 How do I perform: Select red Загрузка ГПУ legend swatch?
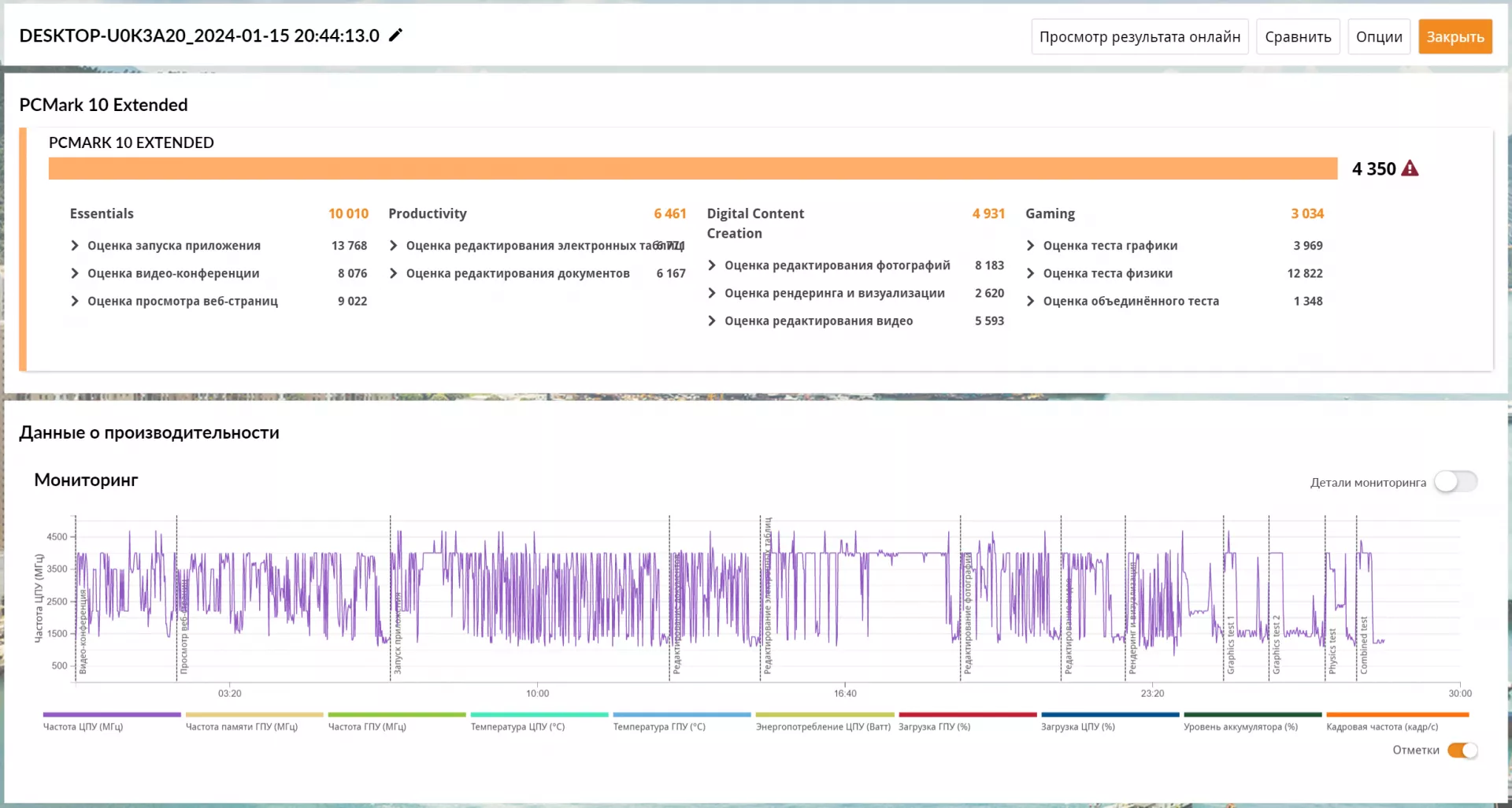pos(967,715)
